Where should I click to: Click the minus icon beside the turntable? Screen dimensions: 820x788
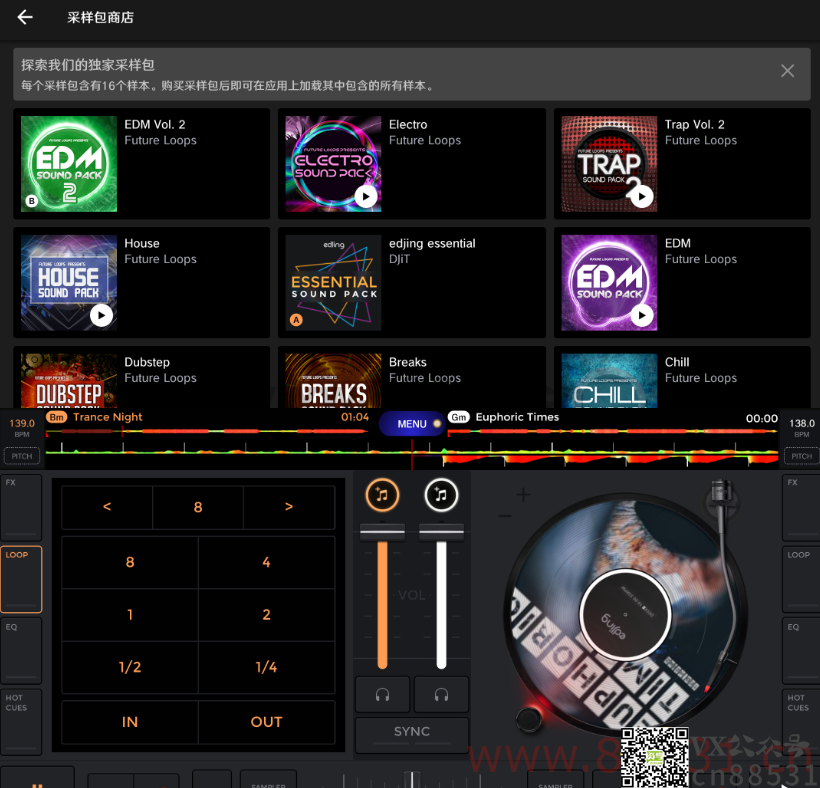(505, 516)
